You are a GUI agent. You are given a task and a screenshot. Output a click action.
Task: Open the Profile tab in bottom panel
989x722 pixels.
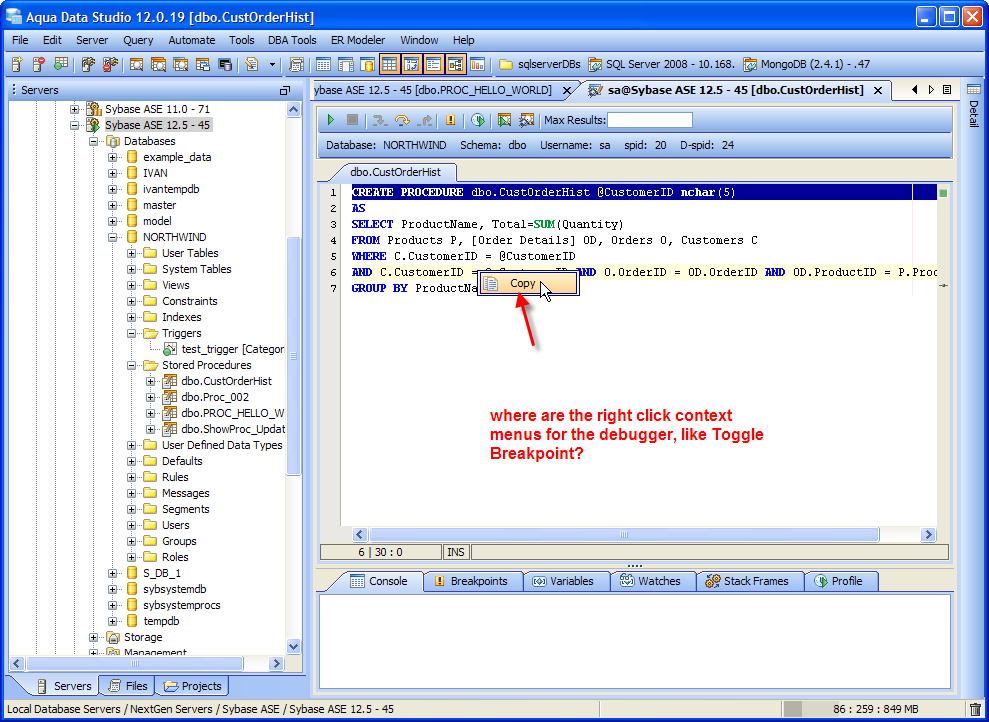[841, 581]
